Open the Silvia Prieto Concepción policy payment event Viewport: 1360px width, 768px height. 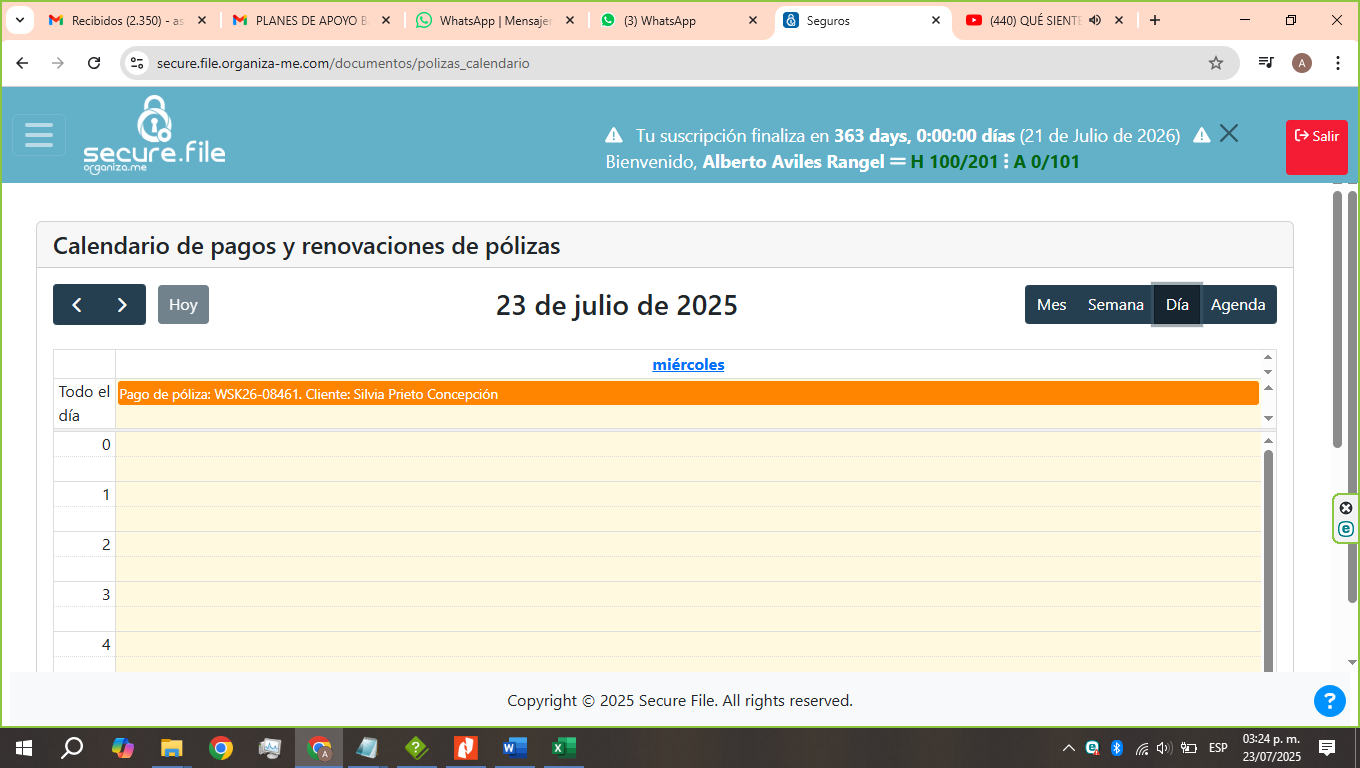coord(688,394)
